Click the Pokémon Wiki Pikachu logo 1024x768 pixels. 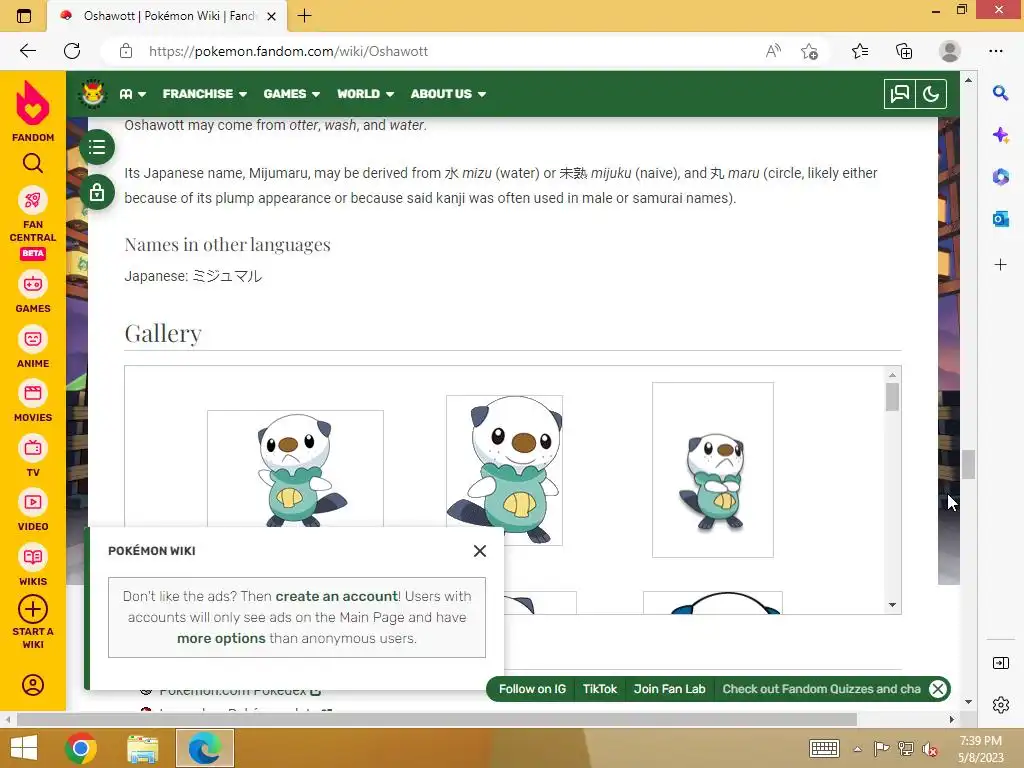[93, 94]
